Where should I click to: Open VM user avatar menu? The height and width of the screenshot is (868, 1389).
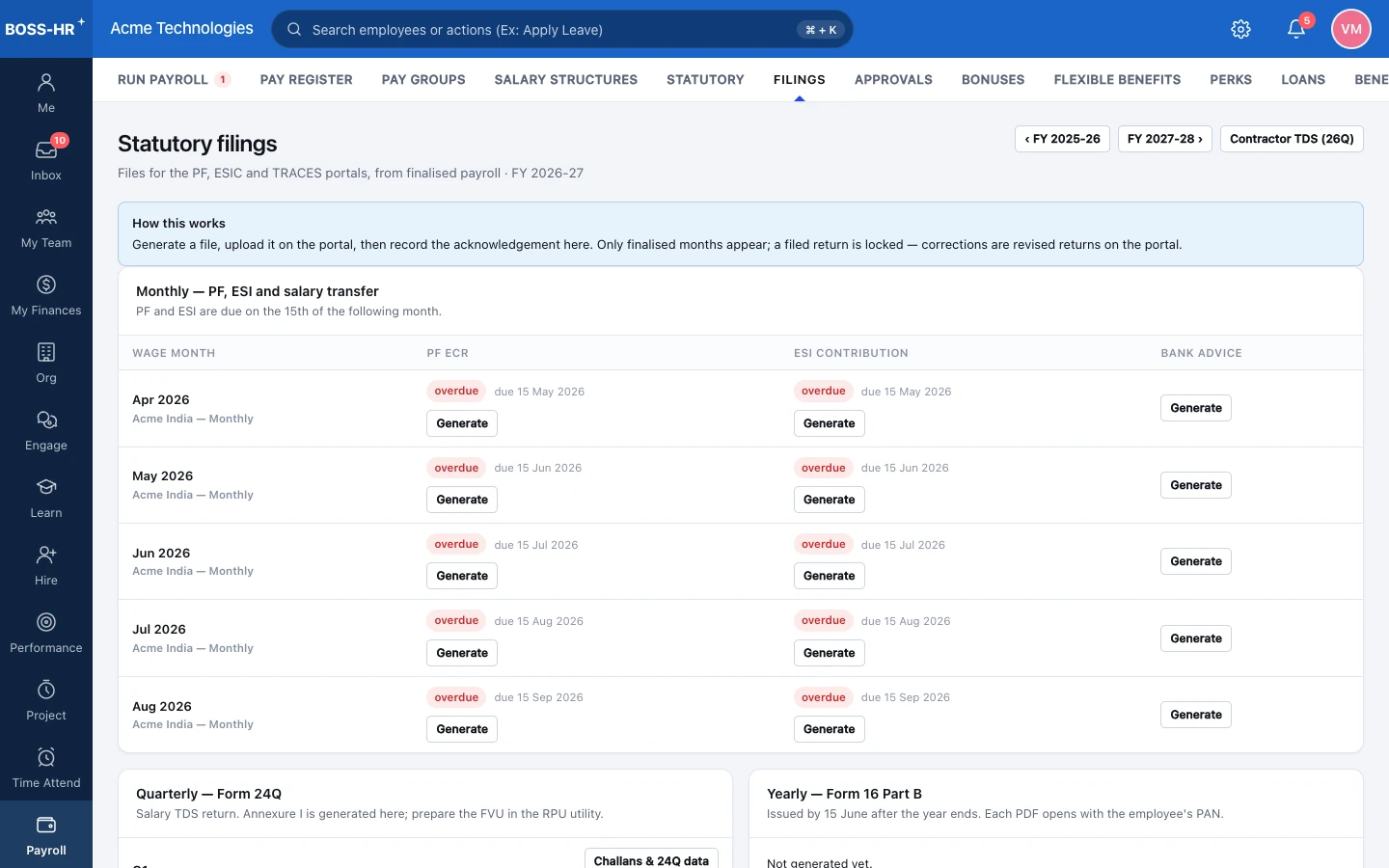(x=1351, y=29)
